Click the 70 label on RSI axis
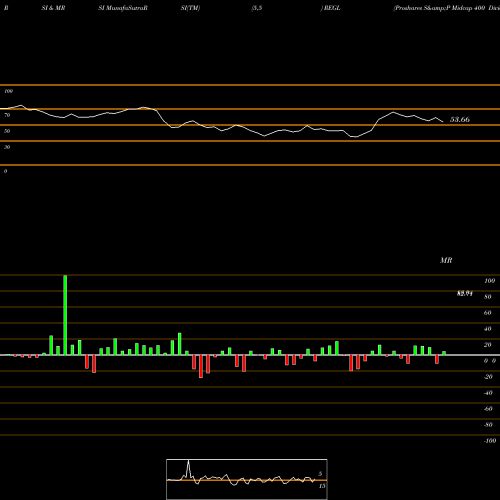Screen dimensions: 500x500 (7, 115)
